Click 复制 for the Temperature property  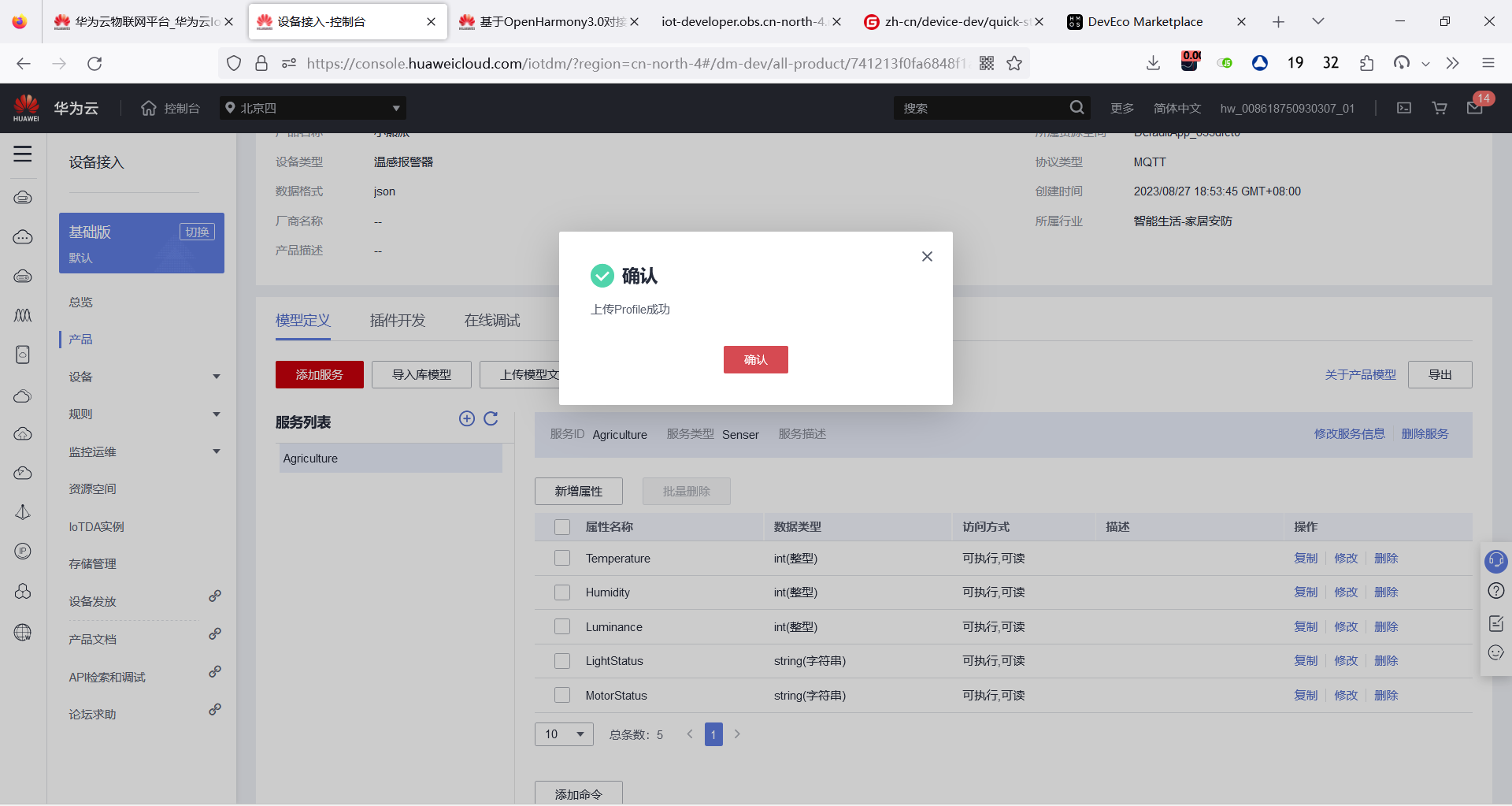point(1306,558)
